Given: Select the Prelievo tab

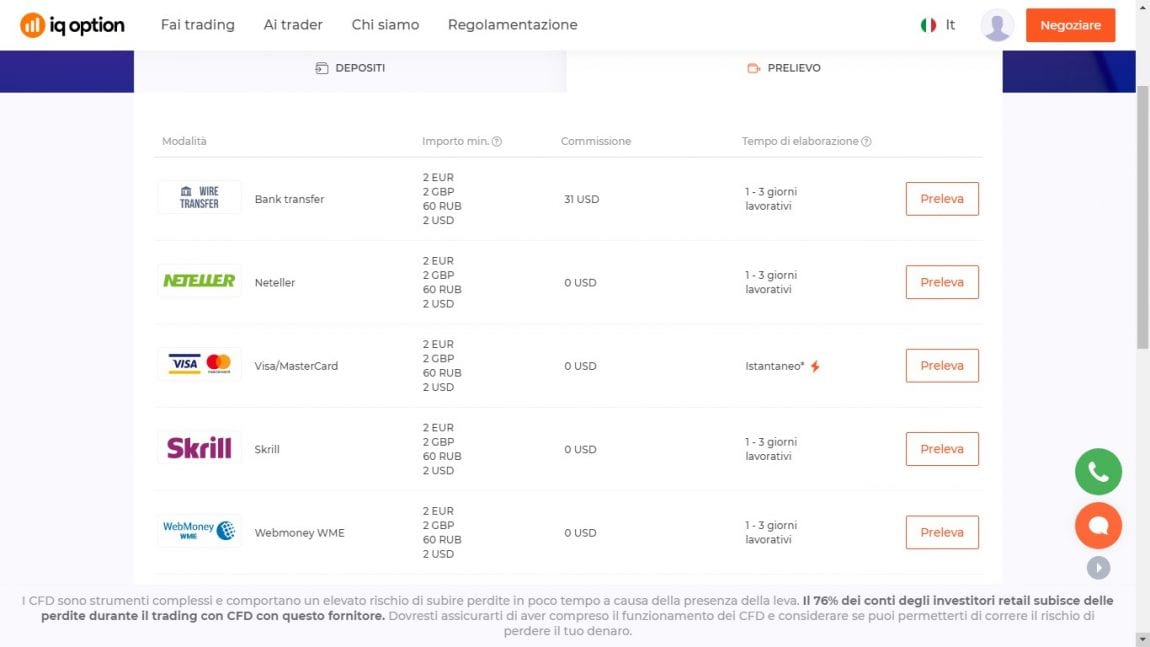Looking at the screenshot, I should point(784,68).
